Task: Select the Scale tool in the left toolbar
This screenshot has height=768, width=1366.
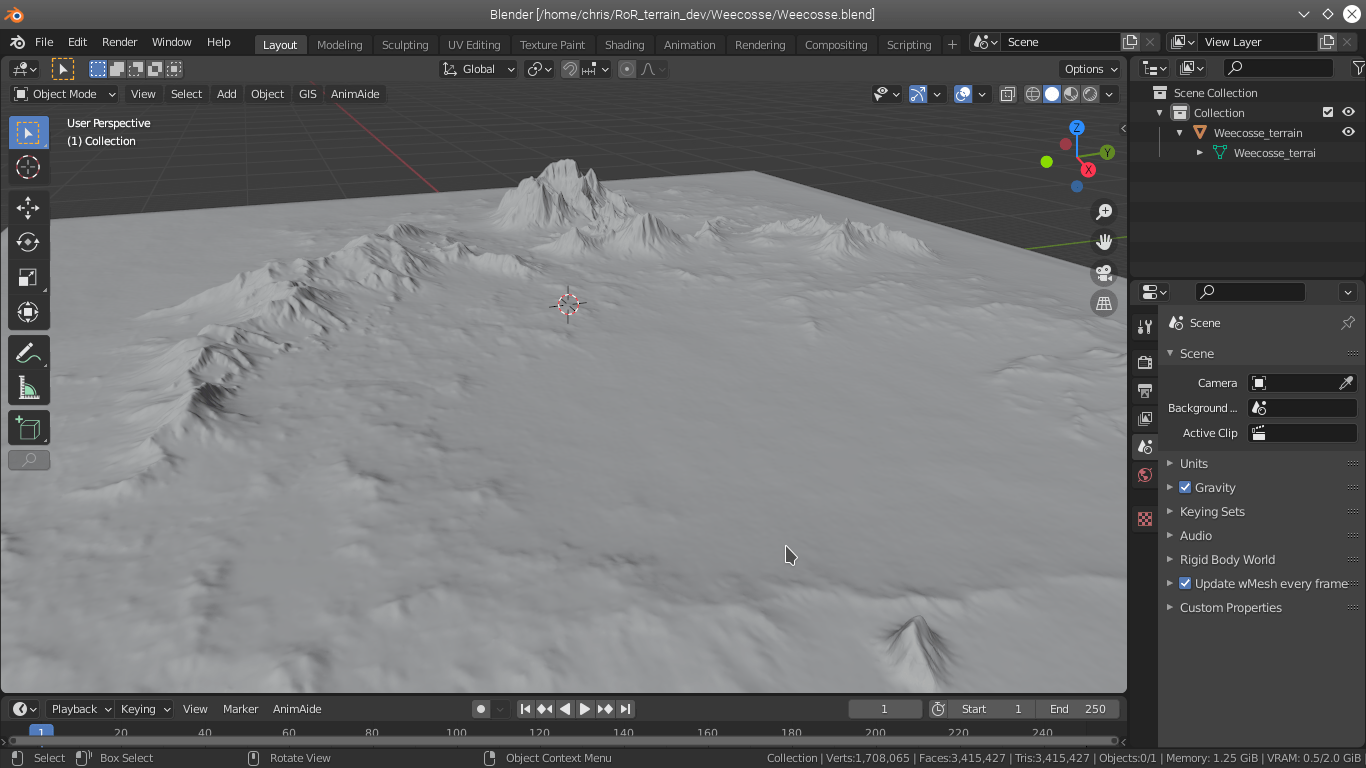Action: click(x=28, y=277)
